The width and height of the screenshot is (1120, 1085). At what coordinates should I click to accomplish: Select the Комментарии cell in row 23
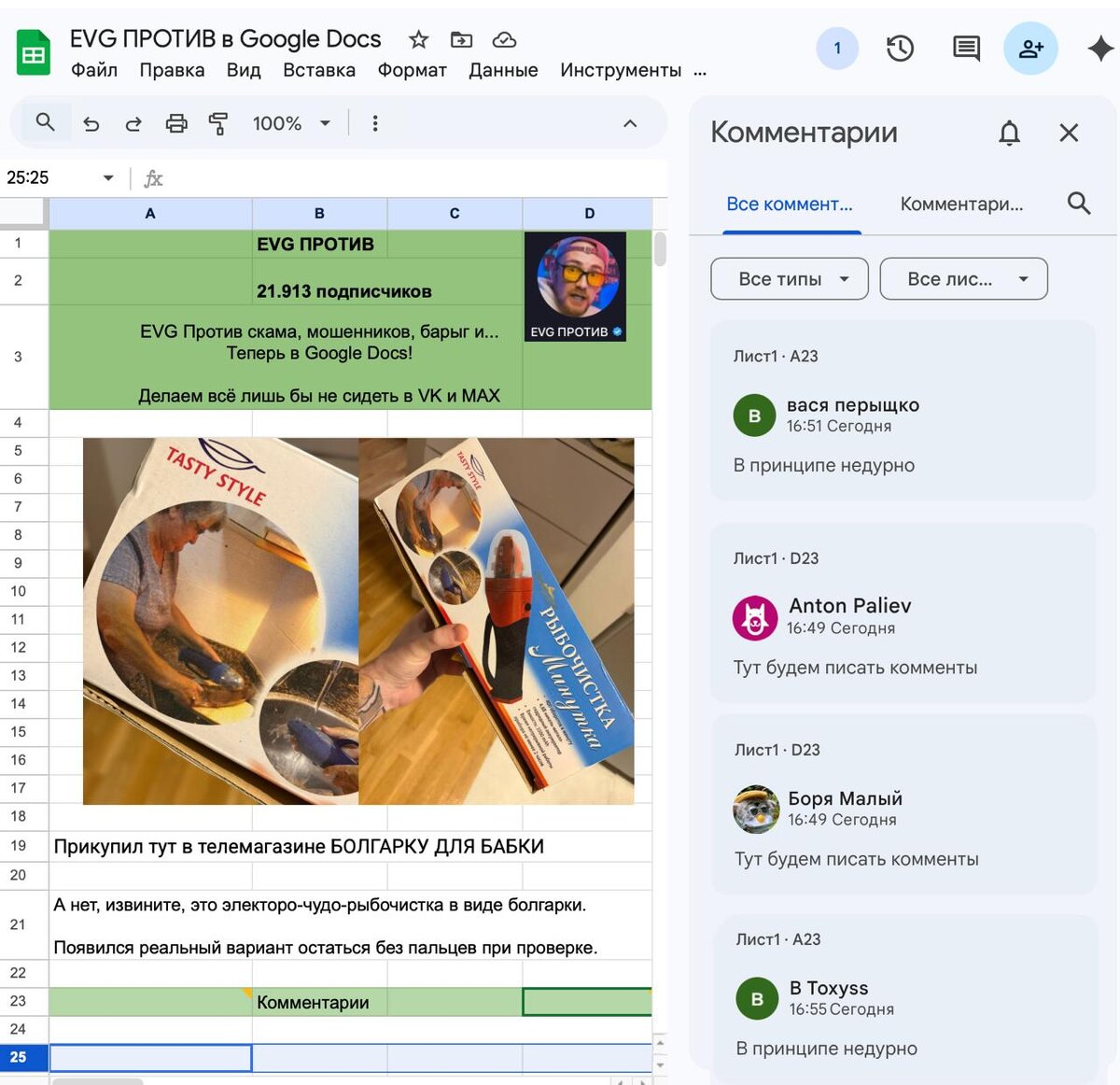(x=319, y=1002)
